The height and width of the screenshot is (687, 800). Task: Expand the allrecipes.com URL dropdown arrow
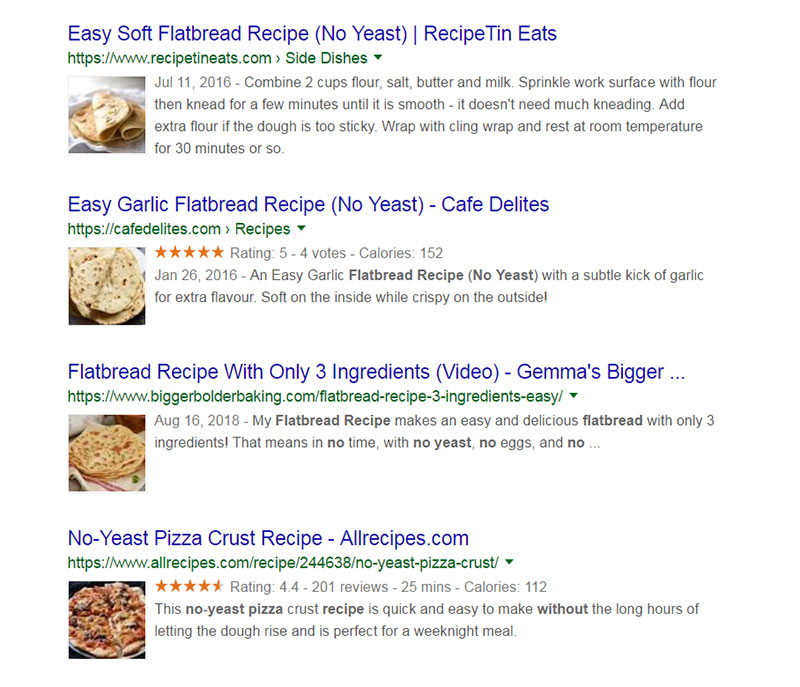click(509, 563)
